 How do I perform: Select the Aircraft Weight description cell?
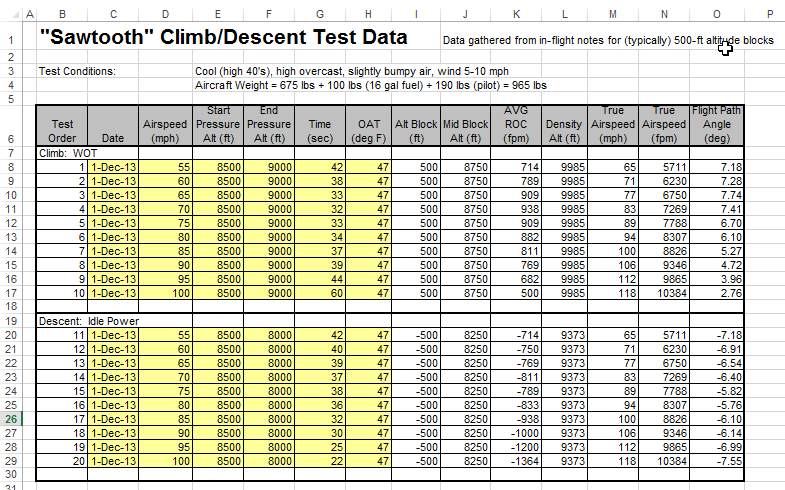point(370,86)
